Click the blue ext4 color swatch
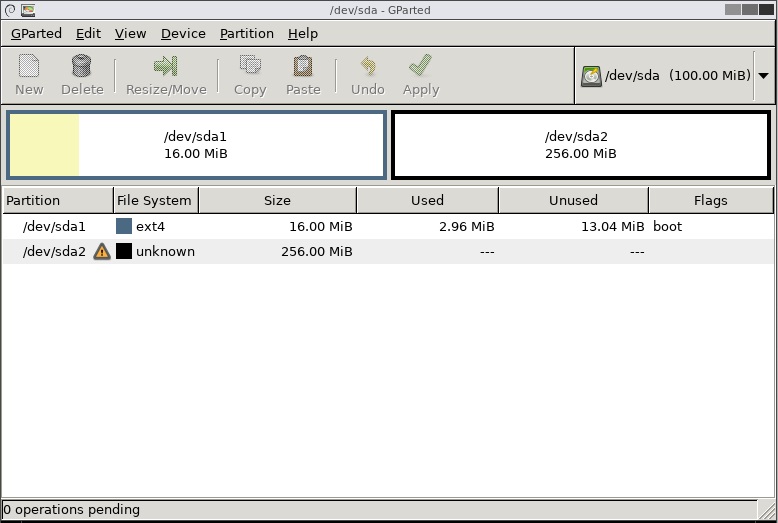This screenshot has height=523, width=778. click(124, 226)
